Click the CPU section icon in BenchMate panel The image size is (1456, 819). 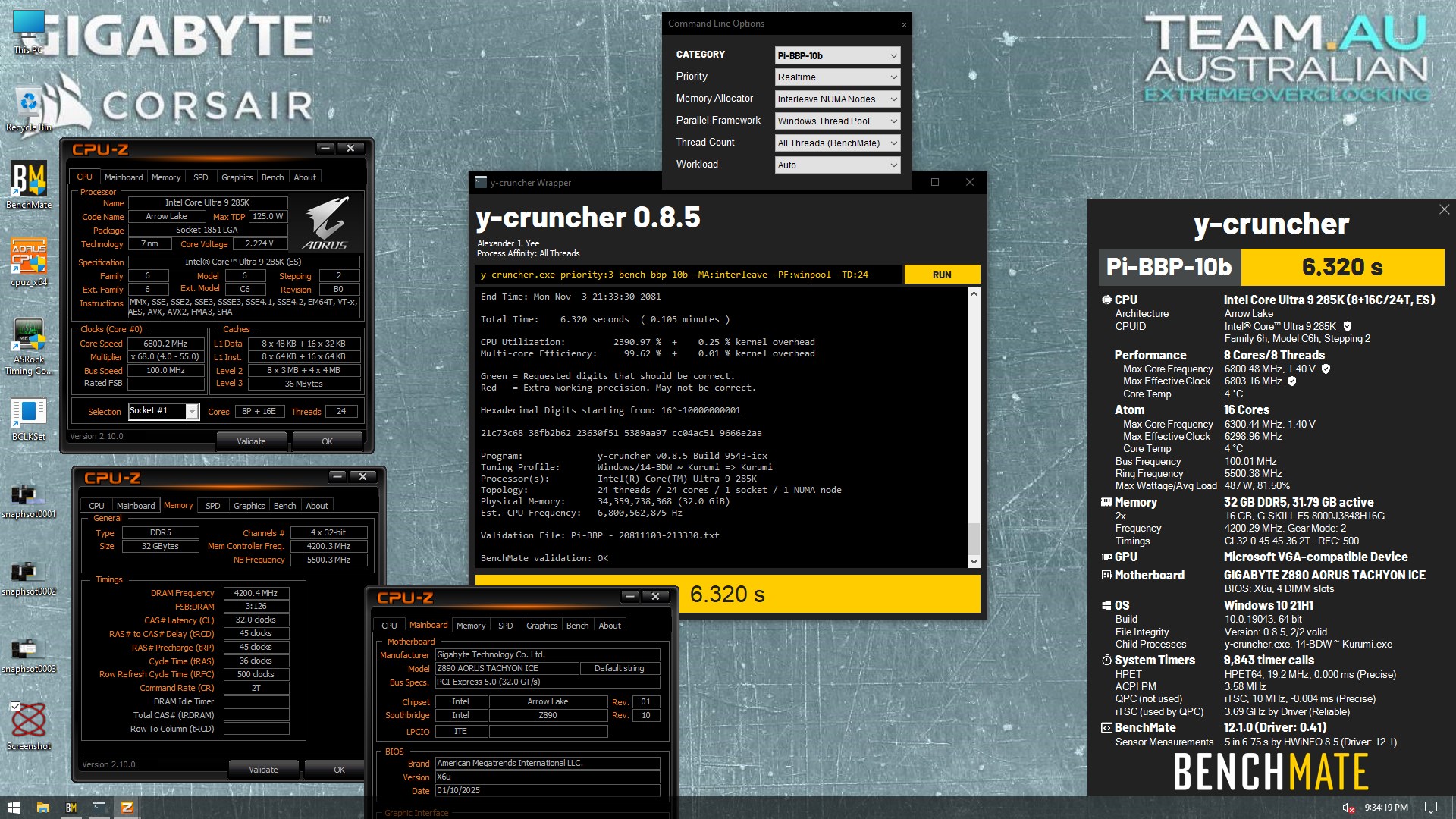[x=1106, y=300]
